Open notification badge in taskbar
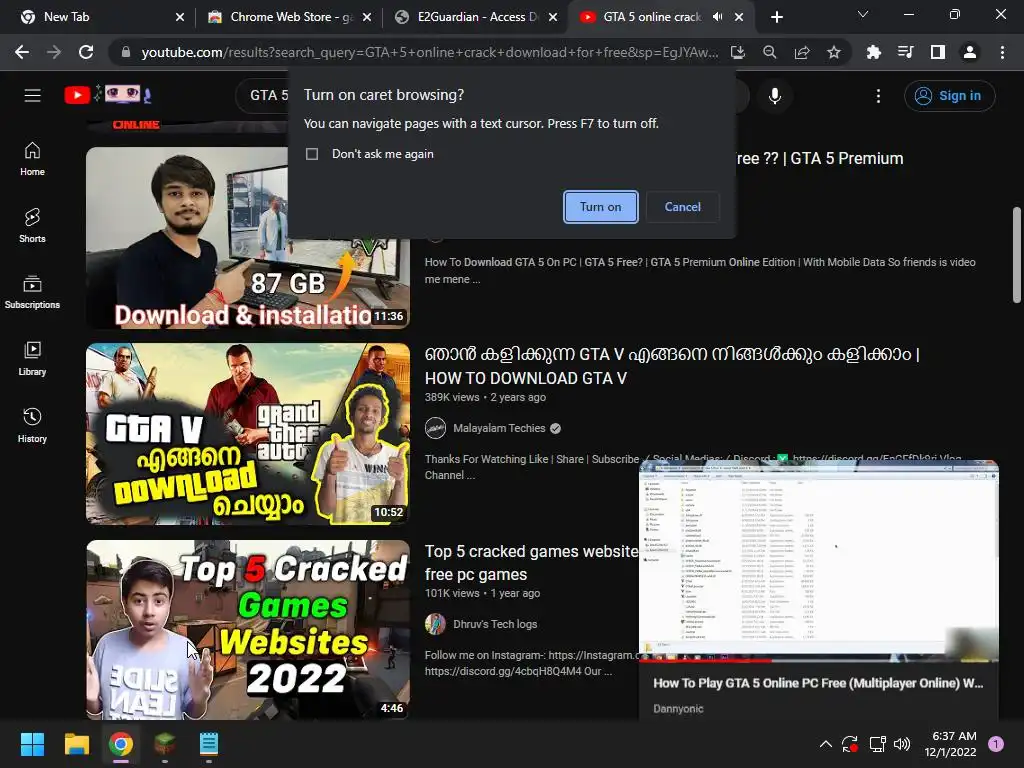Image resolution: width=1024 pixels, height=768 pixels. coord(996,744)
